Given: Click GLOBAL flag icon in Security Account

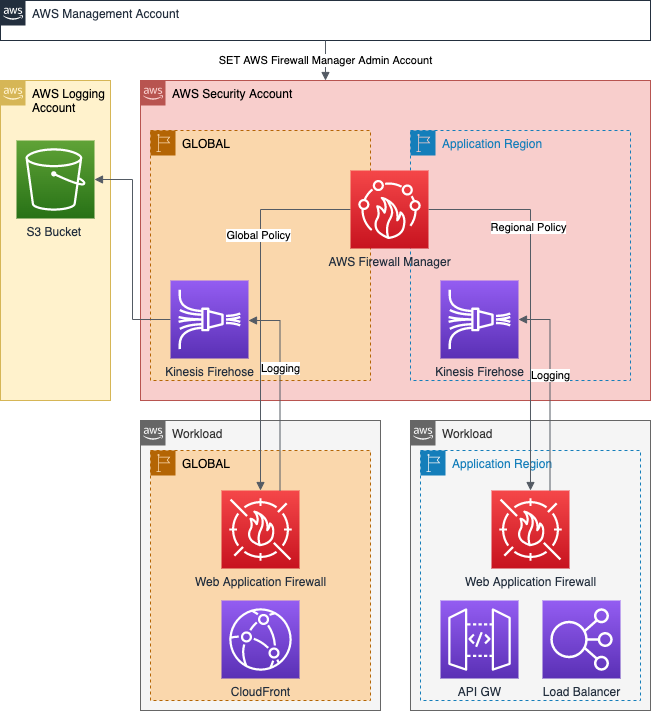Looking at the screenshot, I should (x=163, y=143).
